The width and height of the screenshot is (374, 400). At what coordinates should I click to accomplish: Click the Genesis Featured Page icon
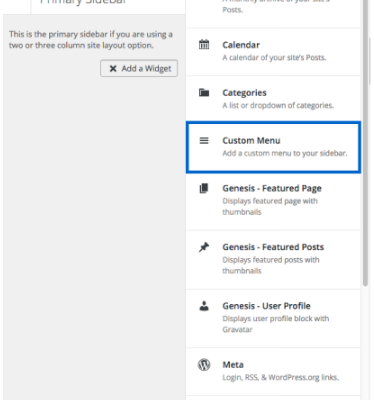point(204,188)
